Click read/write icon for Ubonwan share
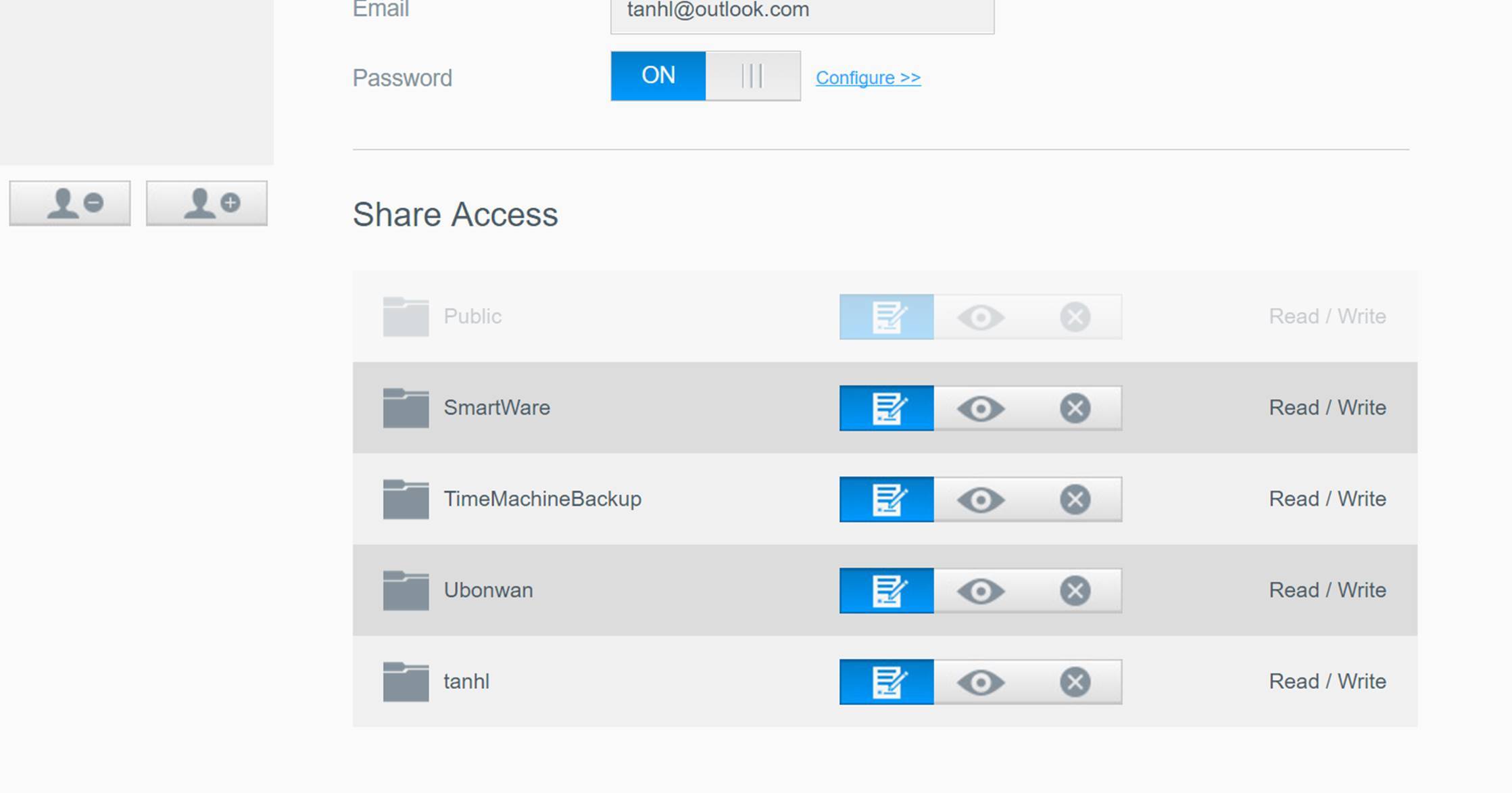Screen dimensions: 1512x793 [887, 591]
